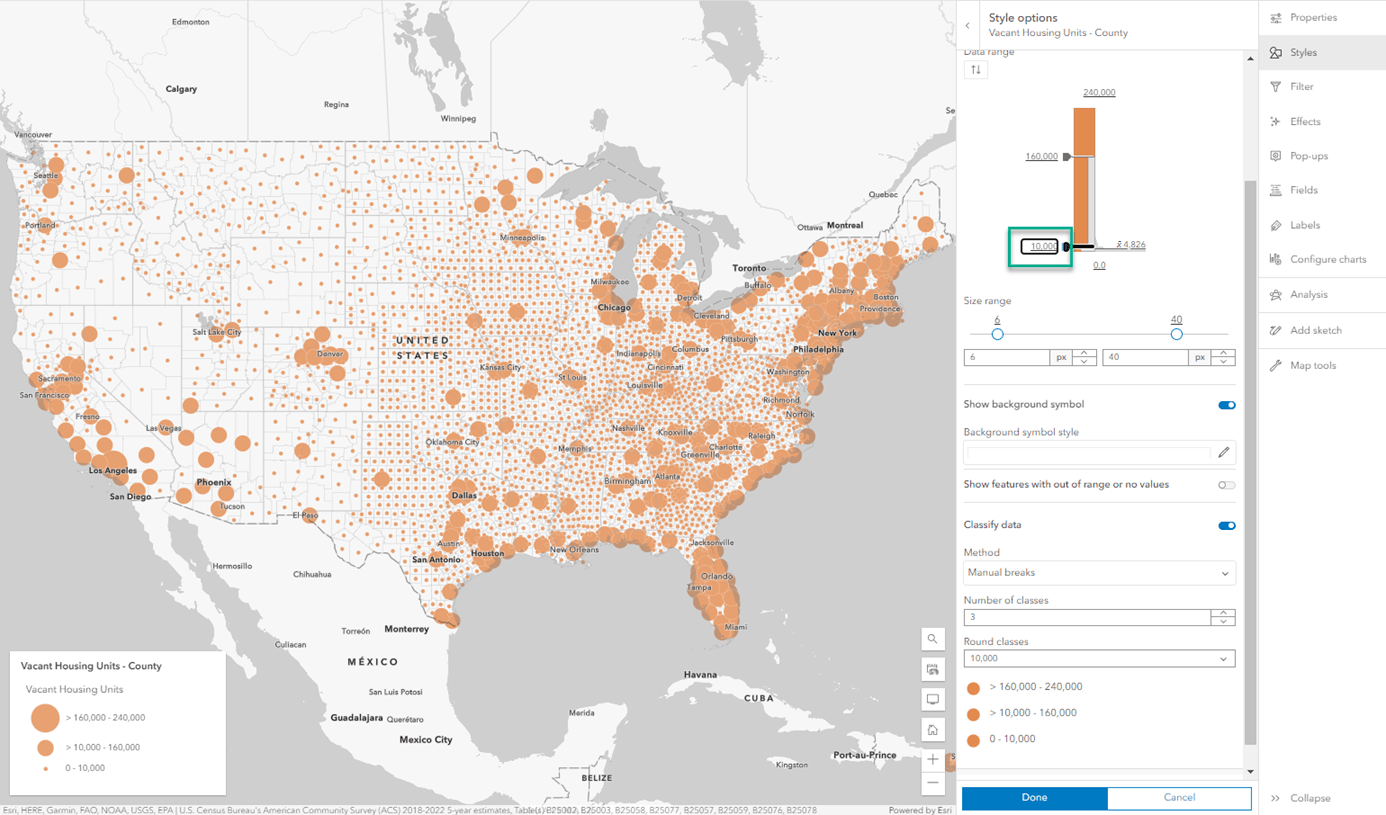
Task: Click the Powered by Esri link
Action: pyautogui.click(x=921, y=810)
